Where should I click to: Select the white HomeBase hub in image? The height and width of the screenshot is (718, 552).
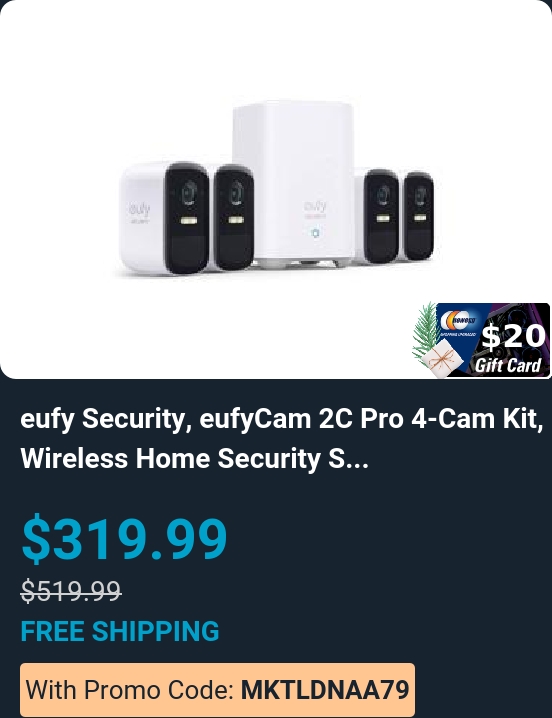coord(294,185)
